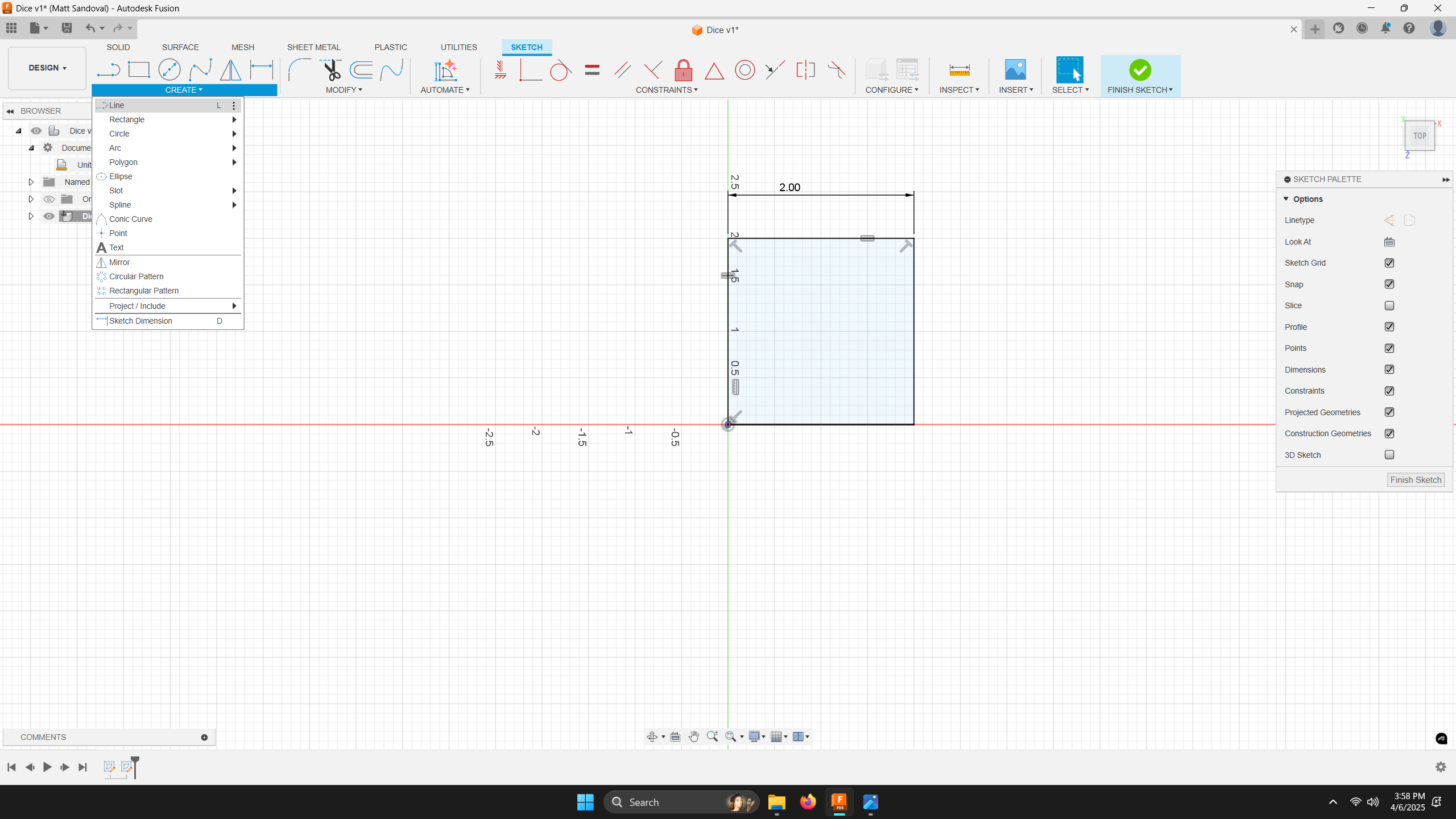Image resolution: width=1456 pixels, height=819 pixels.
Task: Choose Rectangular Pattern from Create menu
Action: [x=168, y=291]
